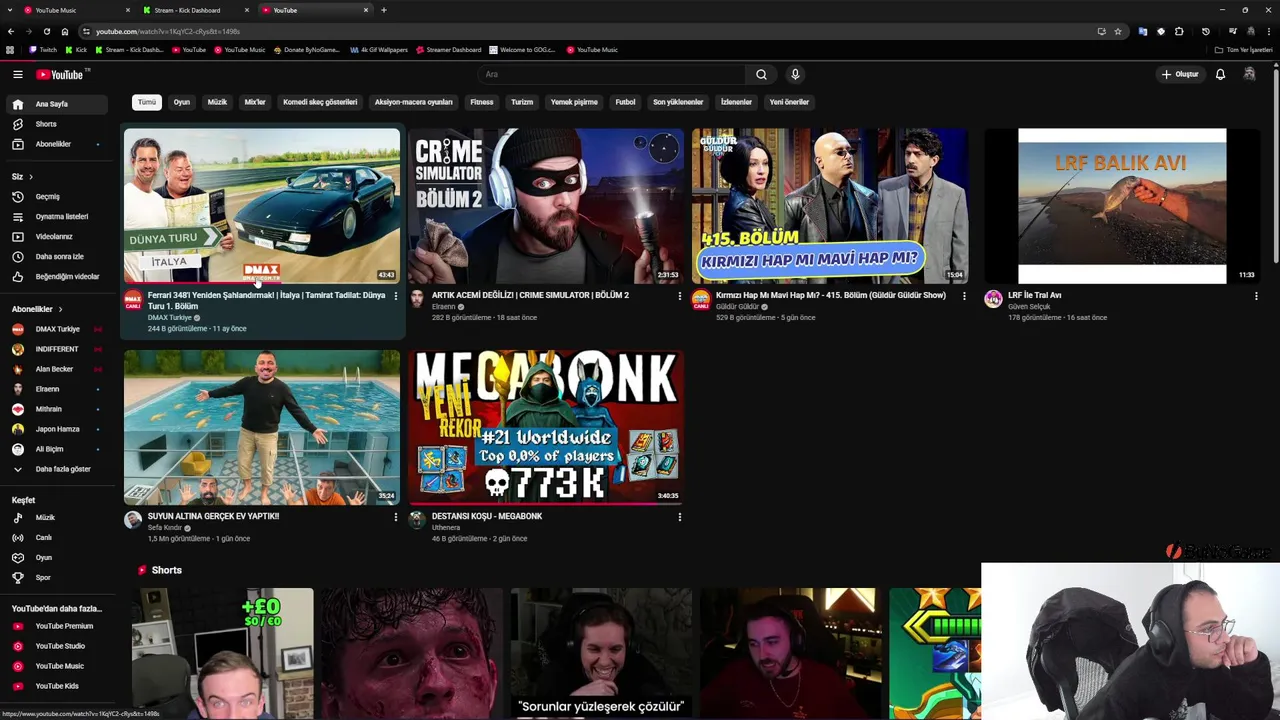1280x720 pixels.
Task: Go to Ana Sayfa in sidebar
Action: 57,104
